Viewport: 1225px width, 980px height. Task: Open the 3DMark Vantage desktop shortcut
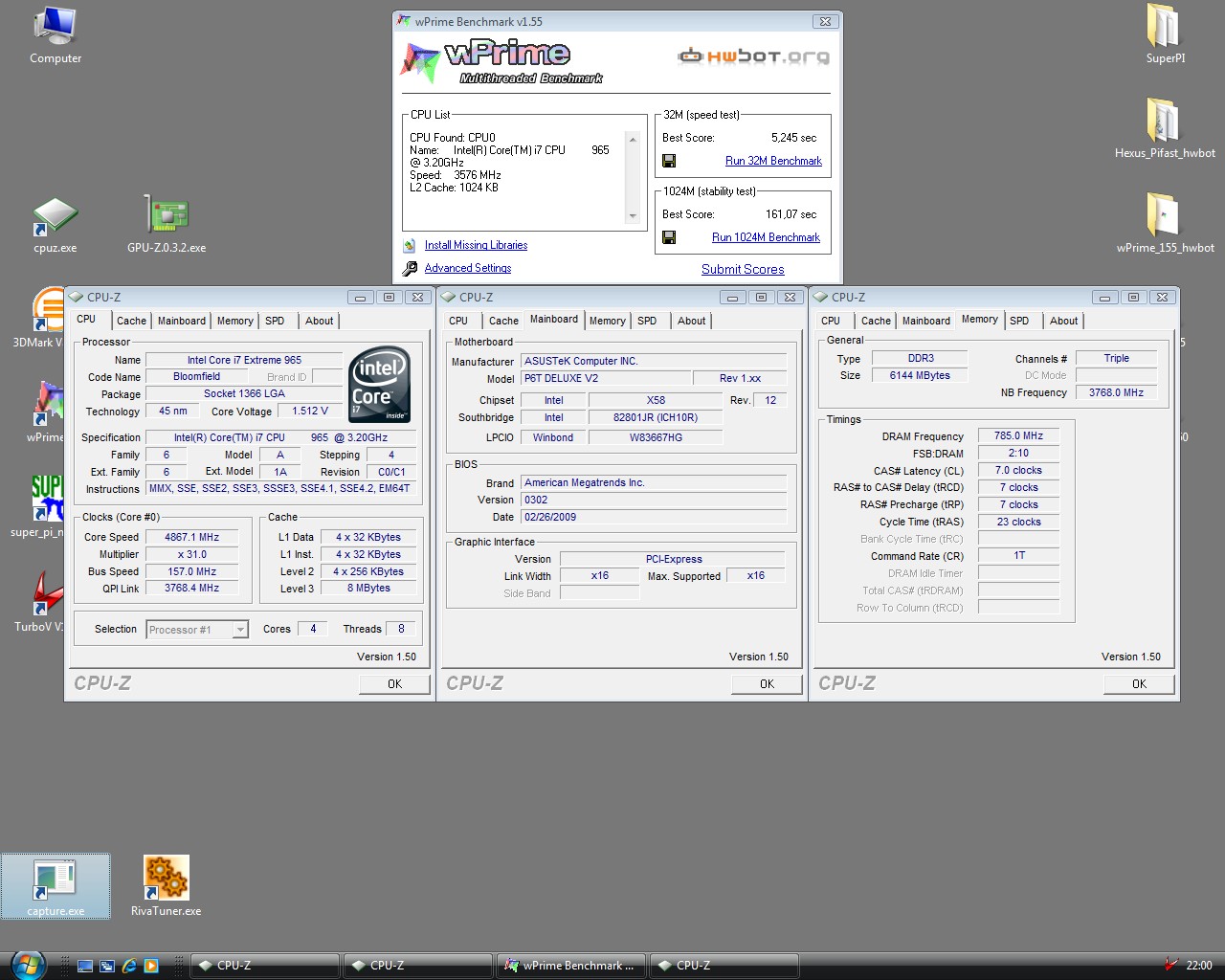coord(39,318)
